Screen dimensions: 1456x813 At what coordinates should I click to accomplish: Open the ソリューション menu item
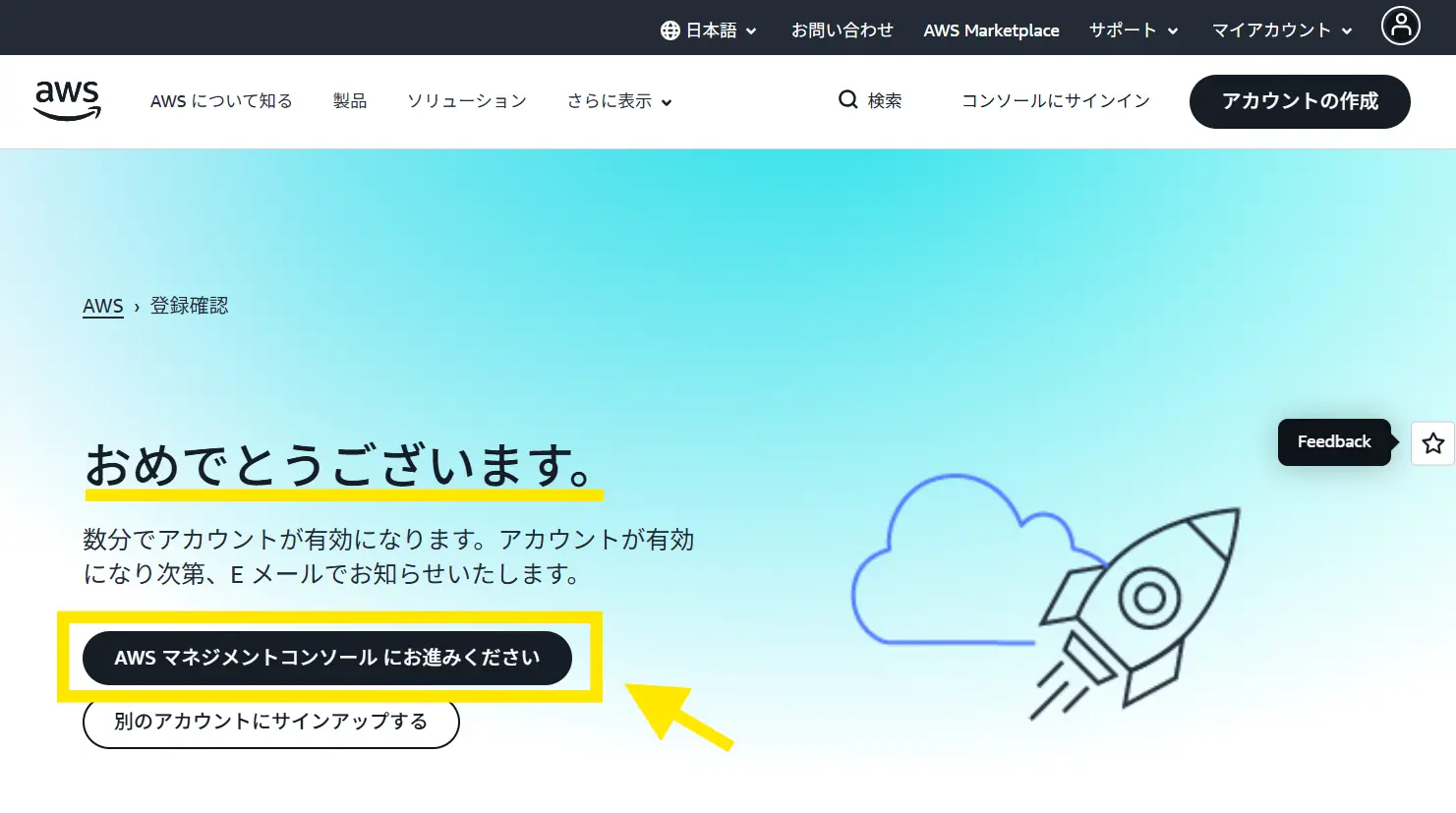(467, 101)
